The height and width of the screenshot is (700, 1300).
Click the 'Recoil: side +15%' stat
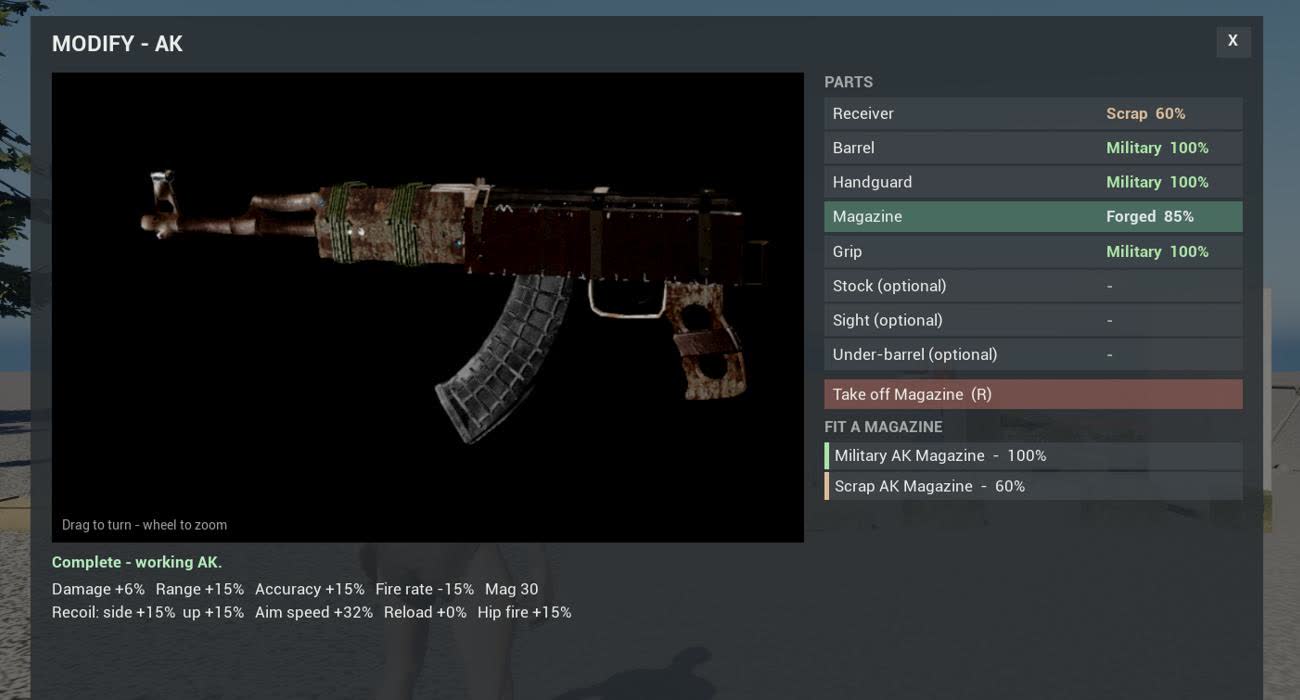[x=113, y=612]
